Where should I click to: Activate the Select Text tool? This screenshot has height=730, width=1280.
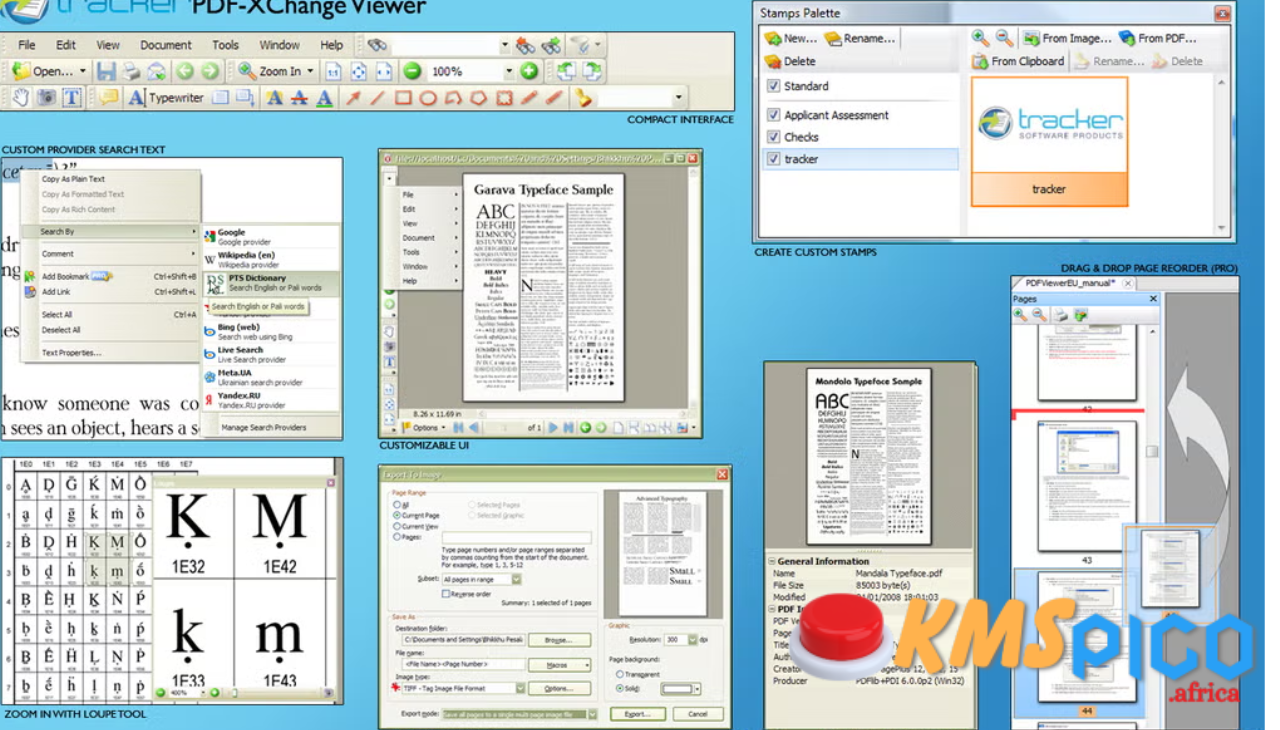point(72,98)
